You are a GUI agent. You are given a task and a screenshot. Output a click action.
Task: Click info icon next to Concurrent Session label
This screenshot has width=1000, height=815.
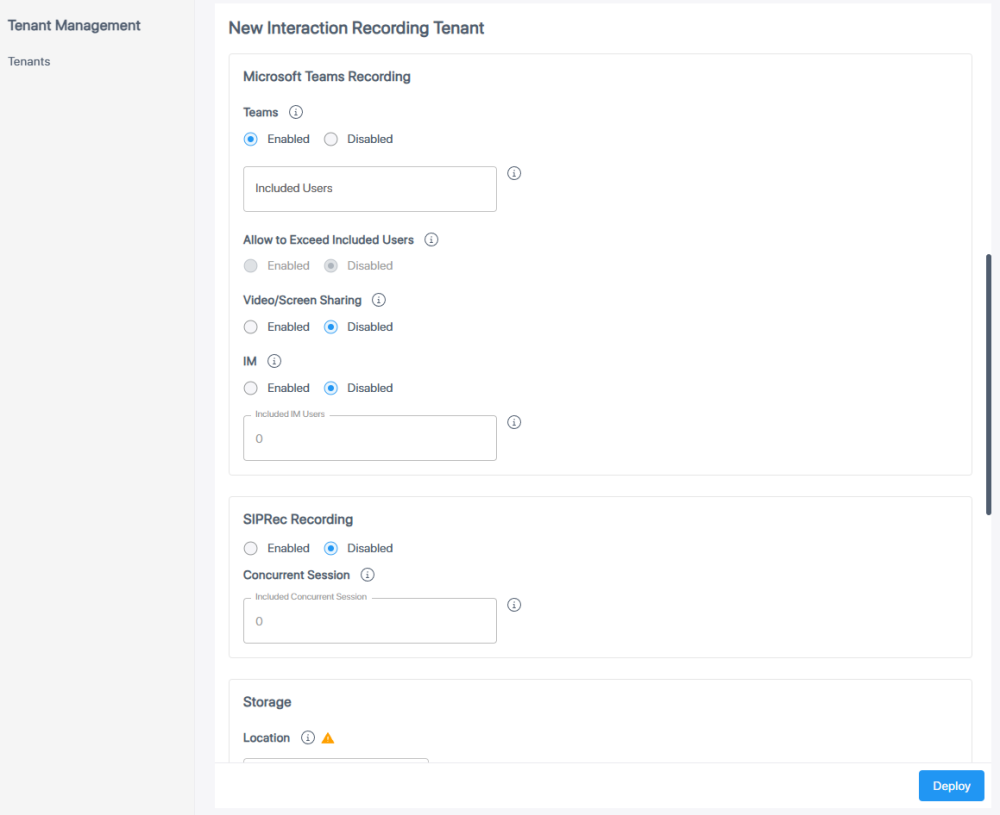click(367, 575)
